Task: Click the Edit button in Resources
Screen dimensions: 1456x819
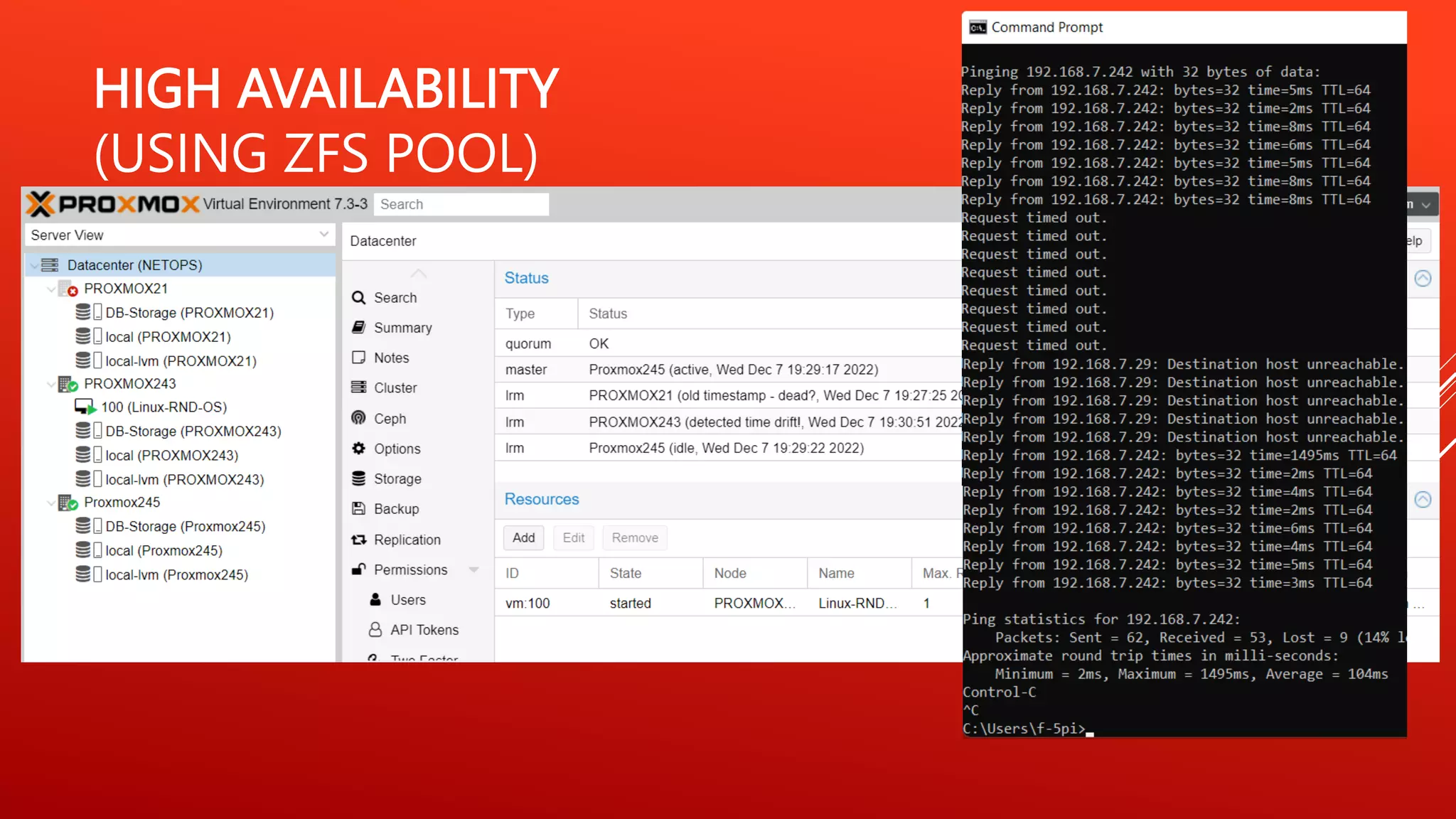Action: click(574, 538)
